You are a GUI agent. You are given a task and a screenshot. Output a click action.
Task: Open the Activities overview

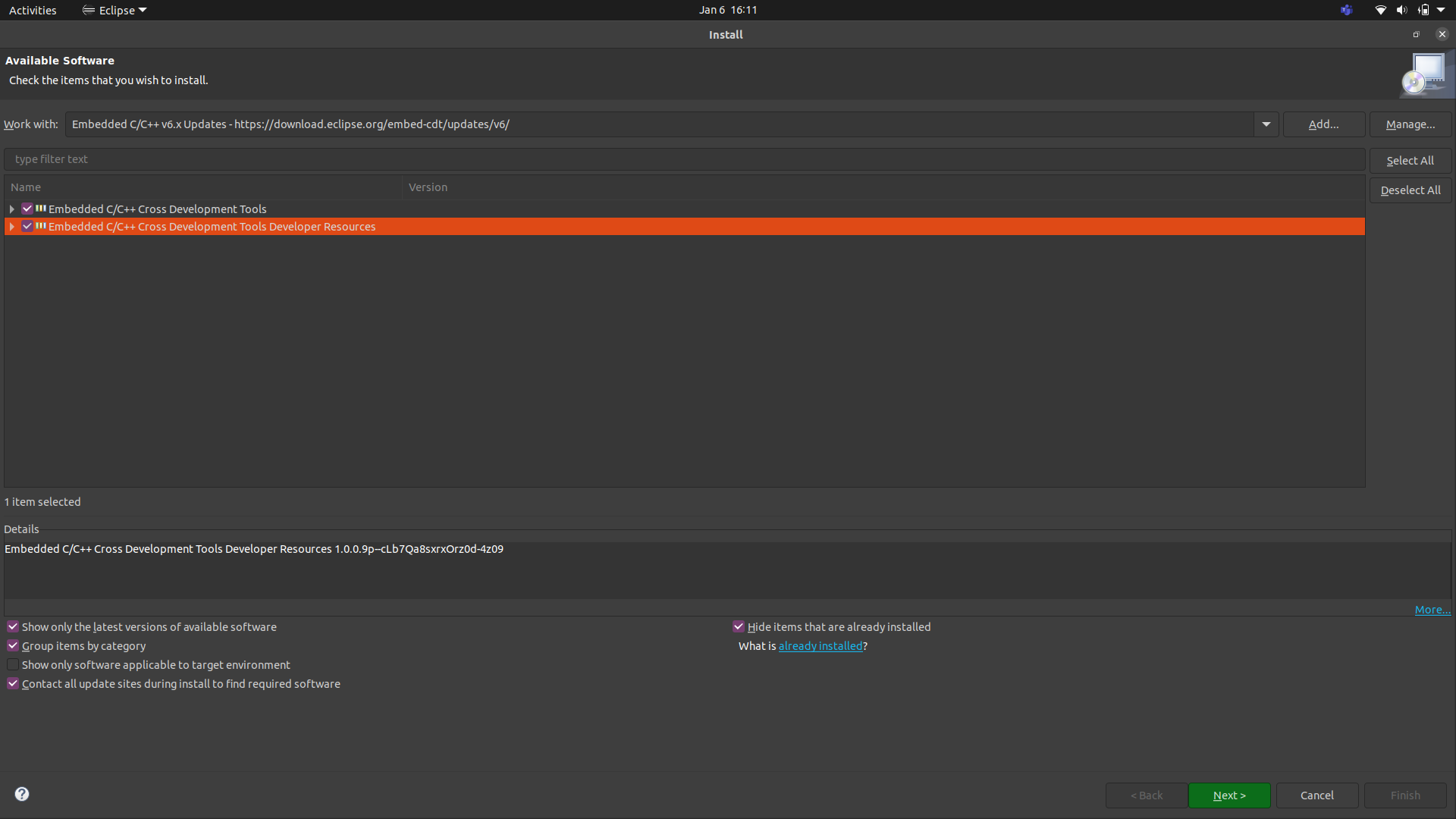pos(33,10)
